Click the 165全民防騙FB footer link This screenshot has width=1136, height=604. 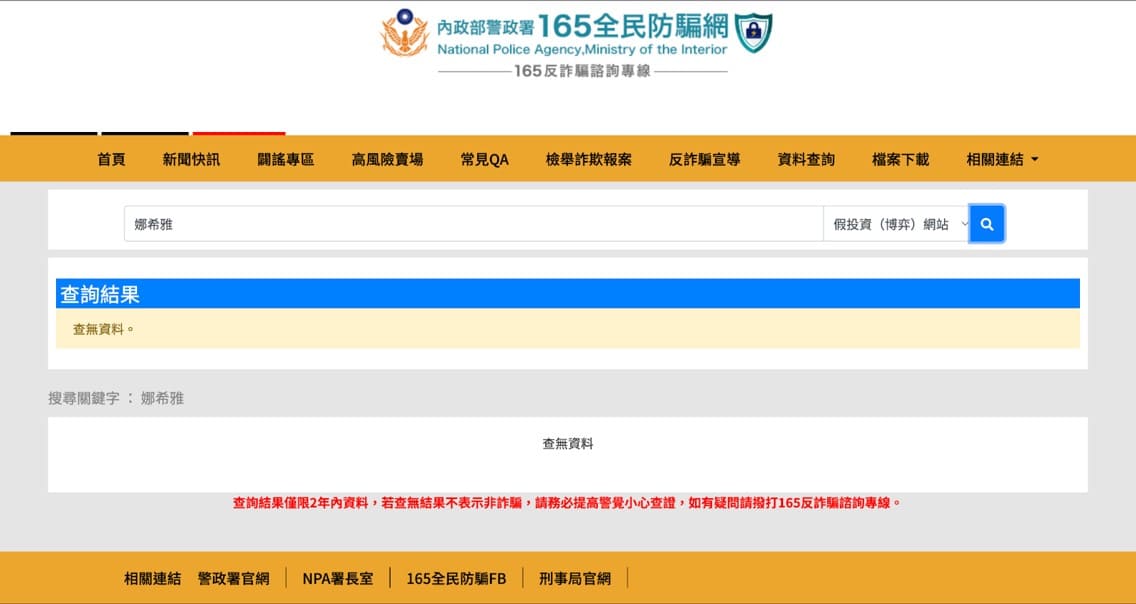(x=456, y=578)
